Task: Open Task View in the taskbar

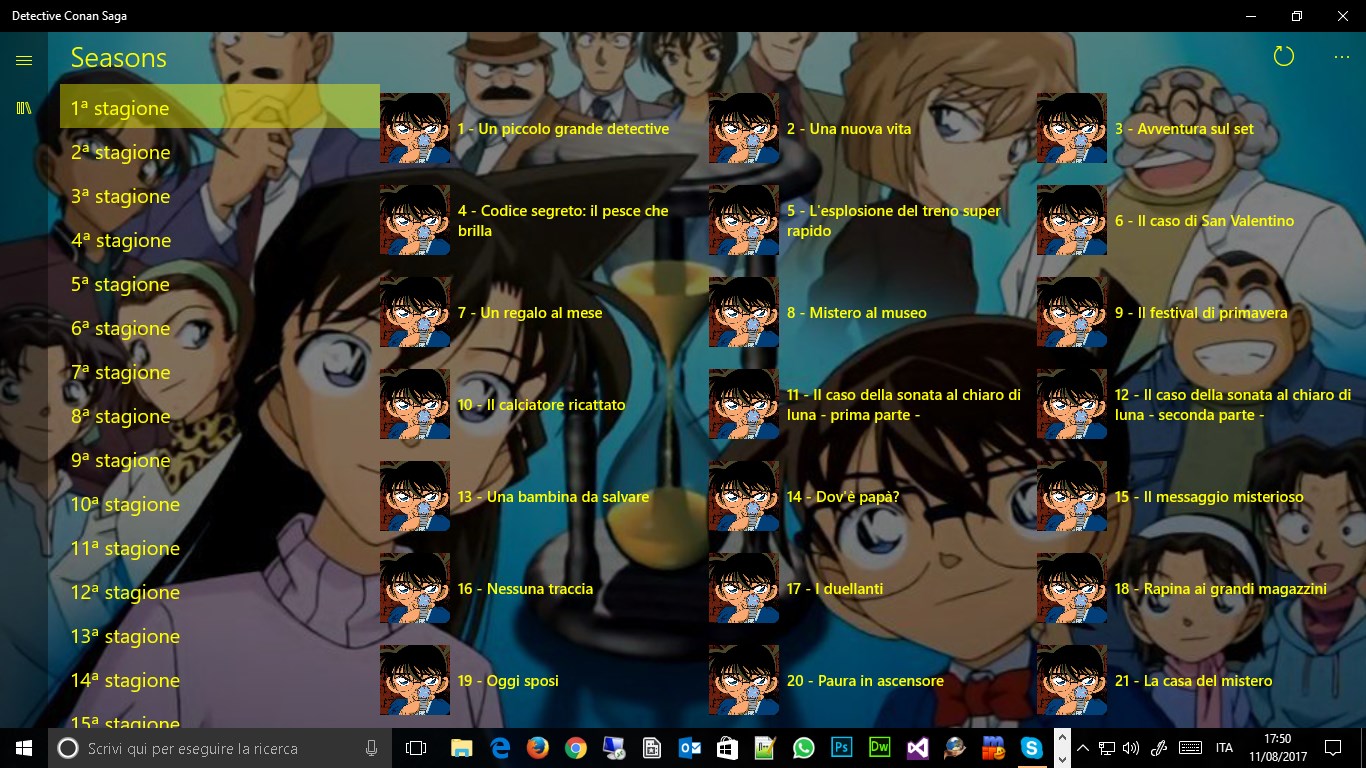Action: 416,748
